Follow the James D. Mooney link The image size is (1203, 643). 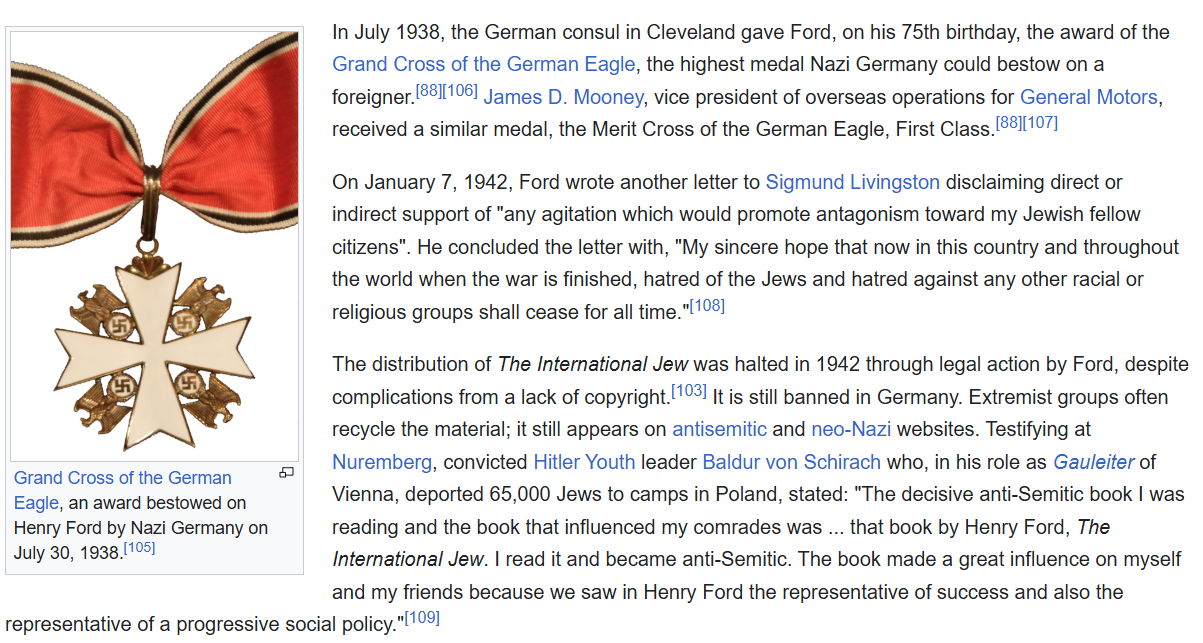[563, 97]
